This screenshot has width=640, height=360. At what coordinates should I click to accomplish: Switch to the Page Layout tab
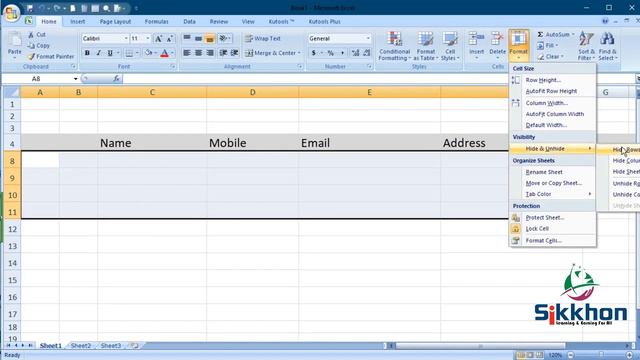[x=115, y=22]
